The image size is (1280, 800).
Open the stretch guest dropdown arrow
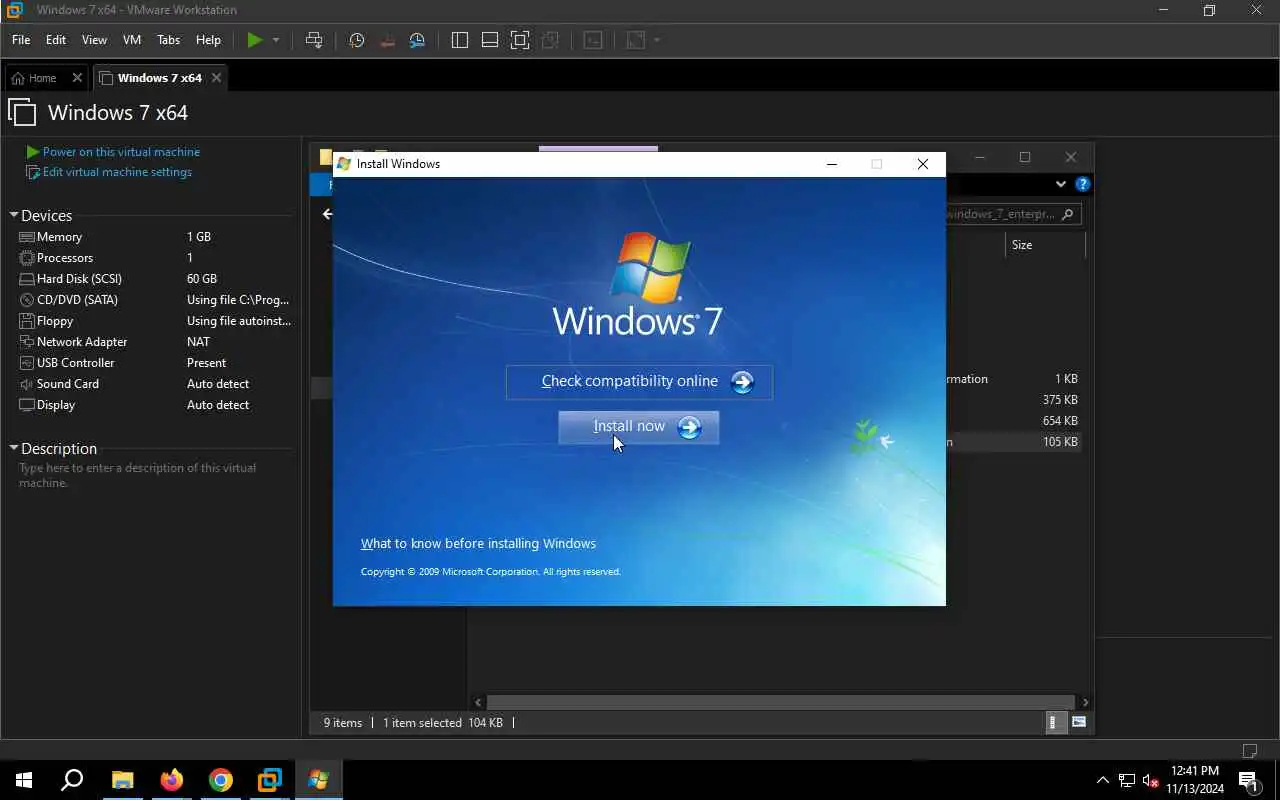[657, 40]
